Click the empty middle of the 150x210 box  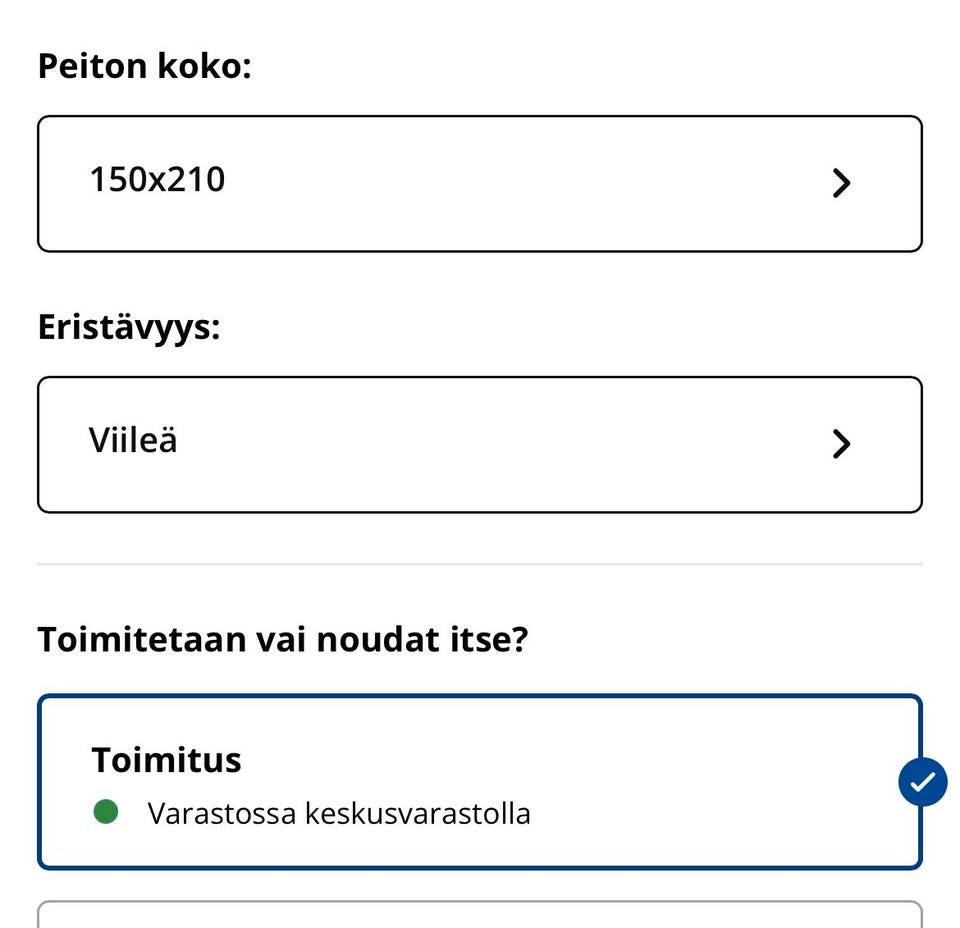coord(520,184)
